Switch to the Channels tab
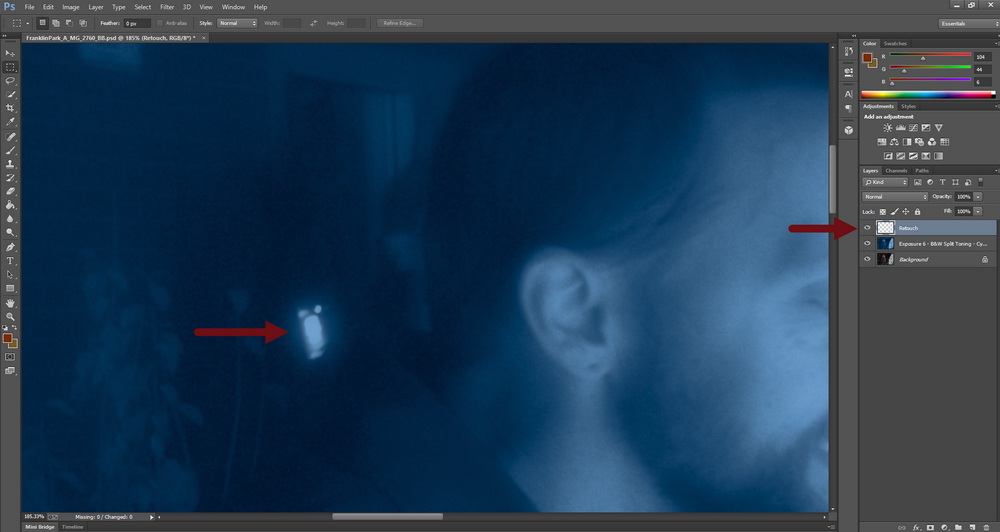1000x532 pixels. (896, 171)
